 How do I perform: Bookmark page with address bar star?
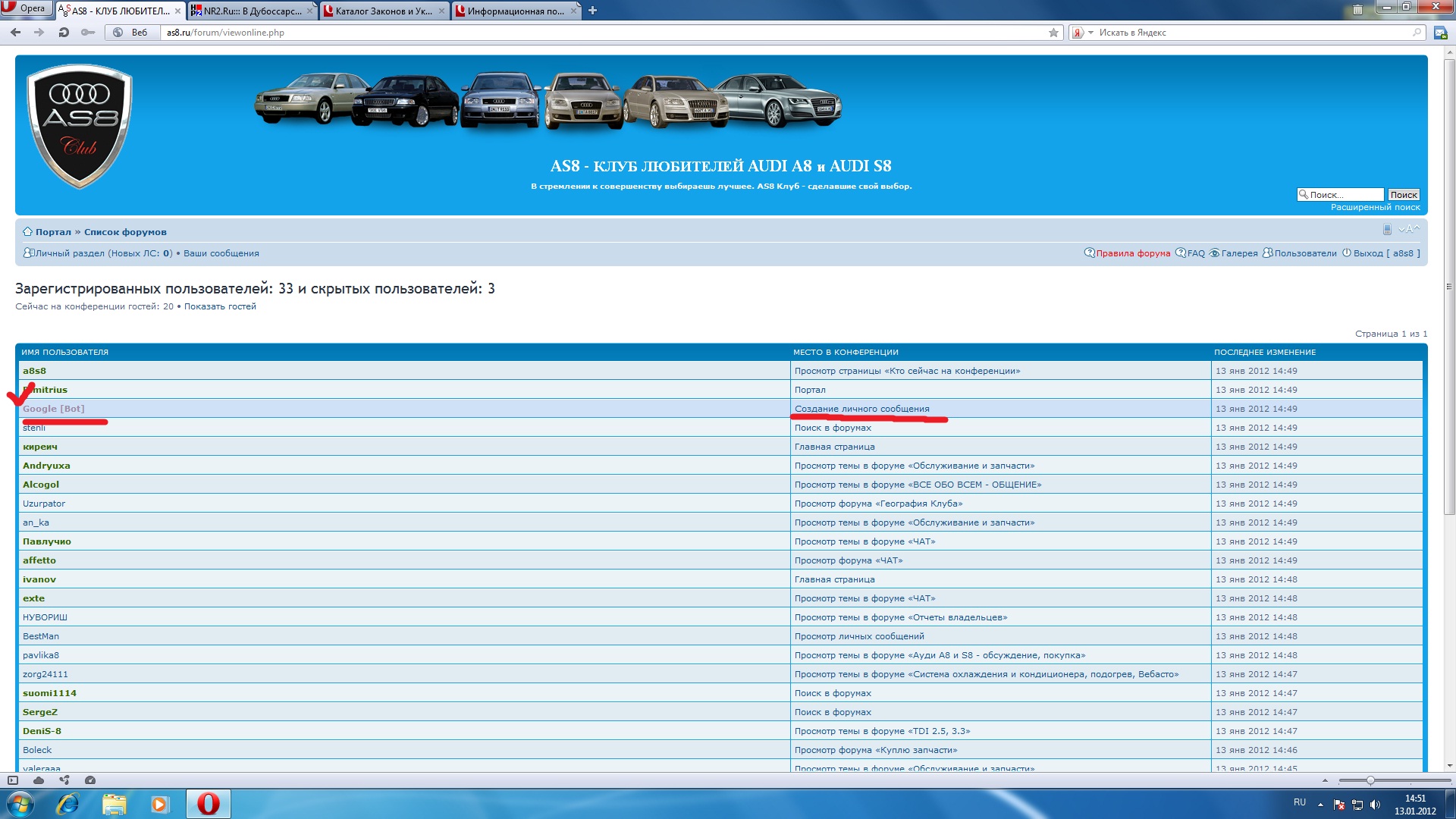1053,33
